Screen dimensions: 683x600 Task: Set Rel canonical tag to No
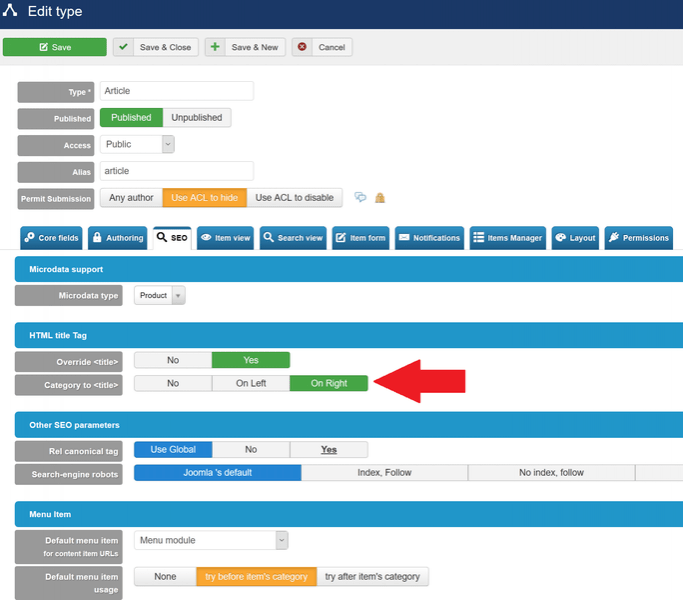click(251, 450)
